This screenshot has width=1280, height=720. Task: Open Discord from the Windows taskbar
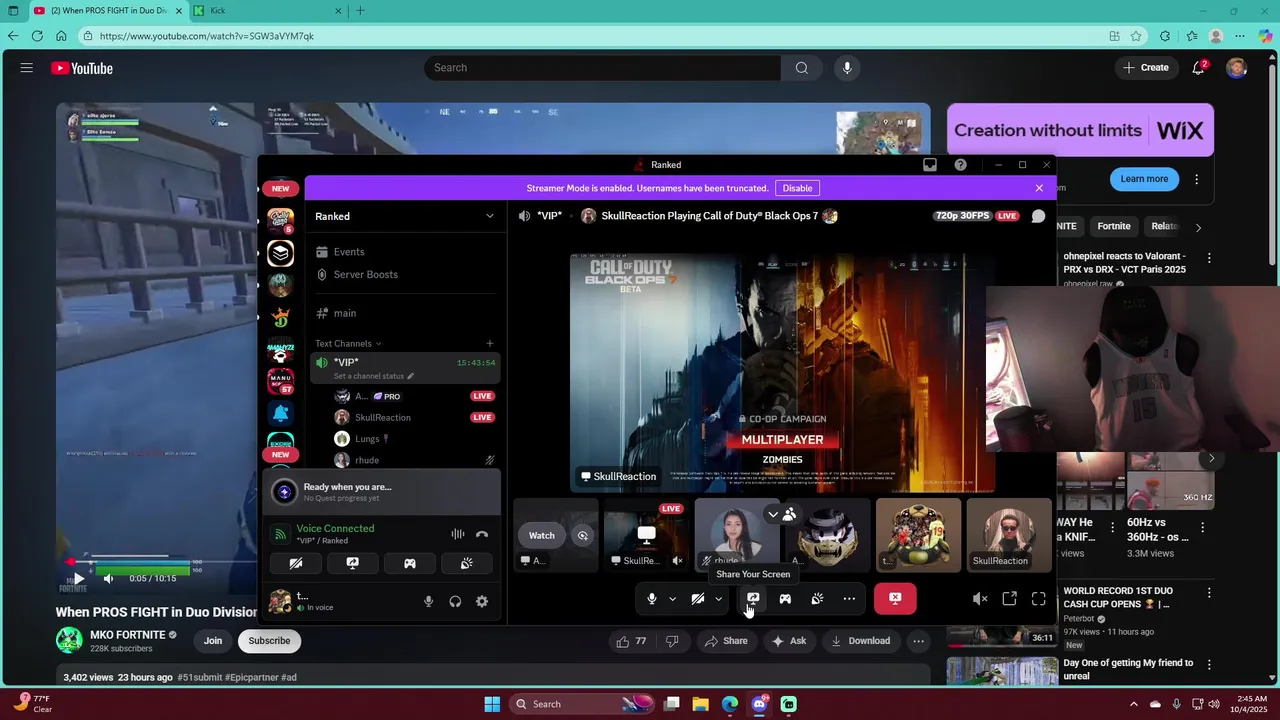click(x=759, y=704)
